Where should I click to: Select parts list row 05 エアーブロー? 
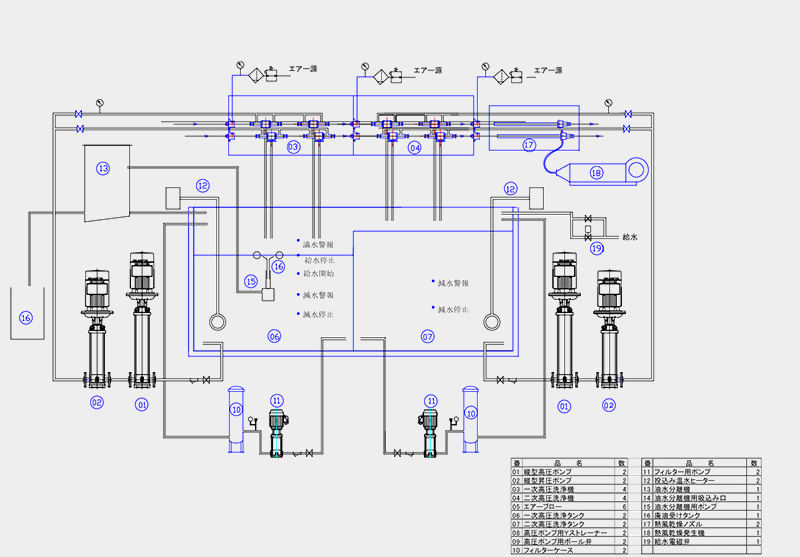tap(569, 507)
